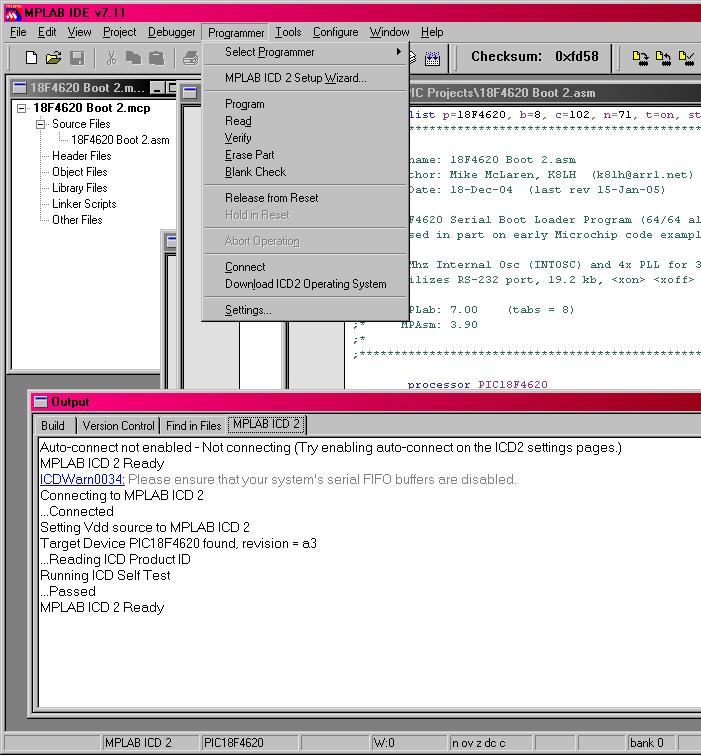Click the Program target device icon
This screenshot has width=701, height=756.
(640, 58)
